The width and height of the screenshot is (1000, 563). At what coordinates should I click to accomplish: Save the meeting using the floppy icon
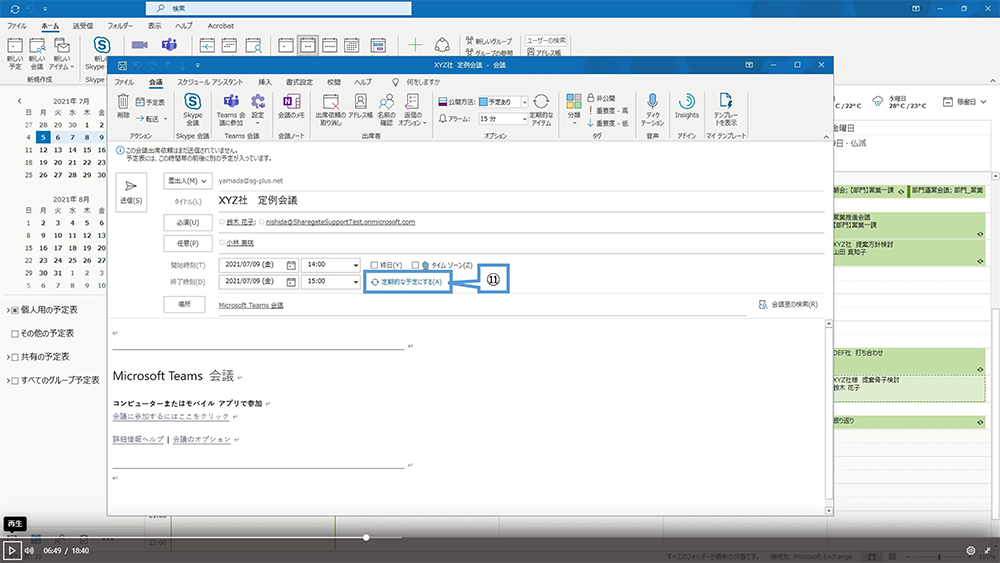(122, 65)
